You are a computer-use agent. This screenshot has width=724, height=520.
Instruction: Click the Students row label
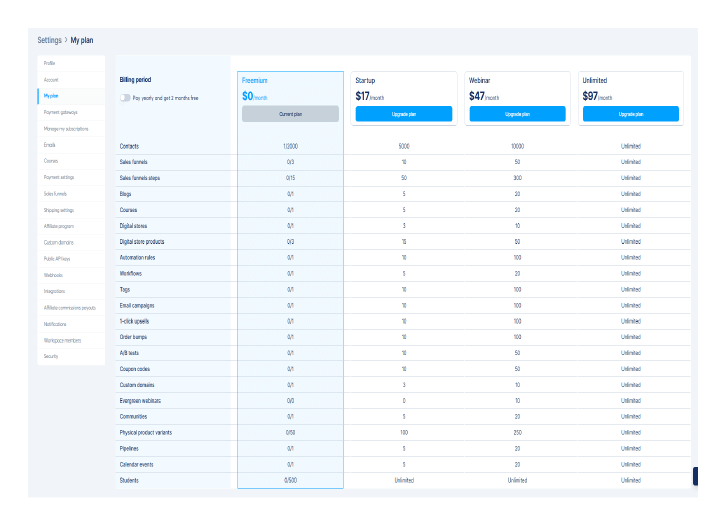[x=129, y=480]
